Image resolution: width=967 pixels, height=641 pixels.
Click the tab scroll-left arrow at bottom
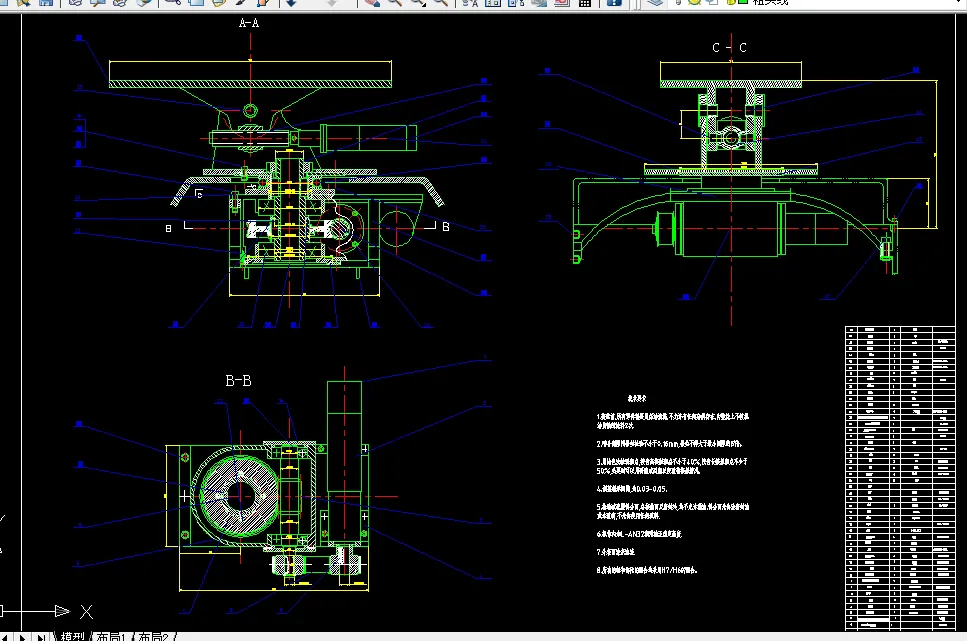tap(5, 637)
